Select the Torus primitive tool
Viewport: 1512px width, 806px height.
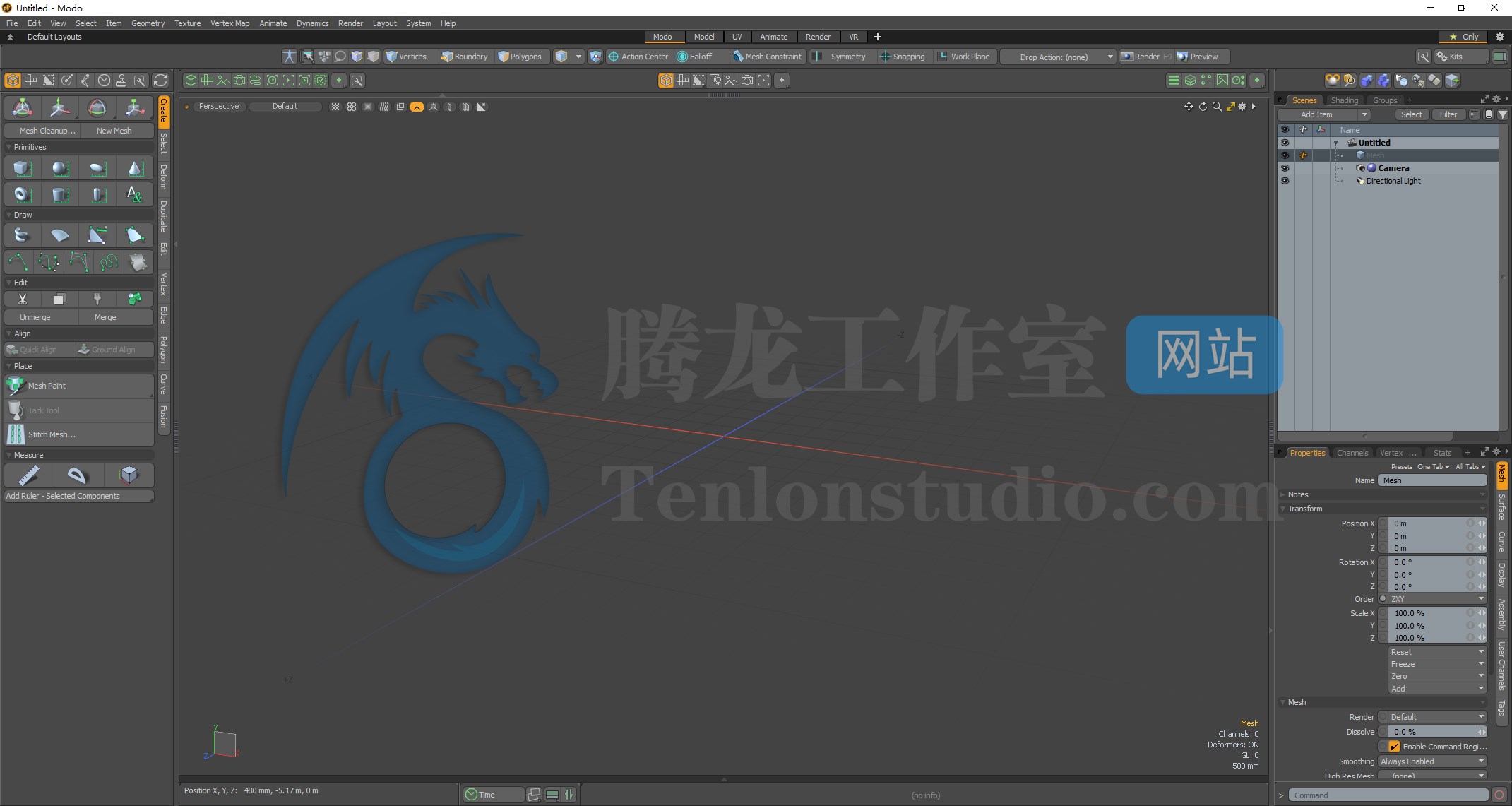22,194
